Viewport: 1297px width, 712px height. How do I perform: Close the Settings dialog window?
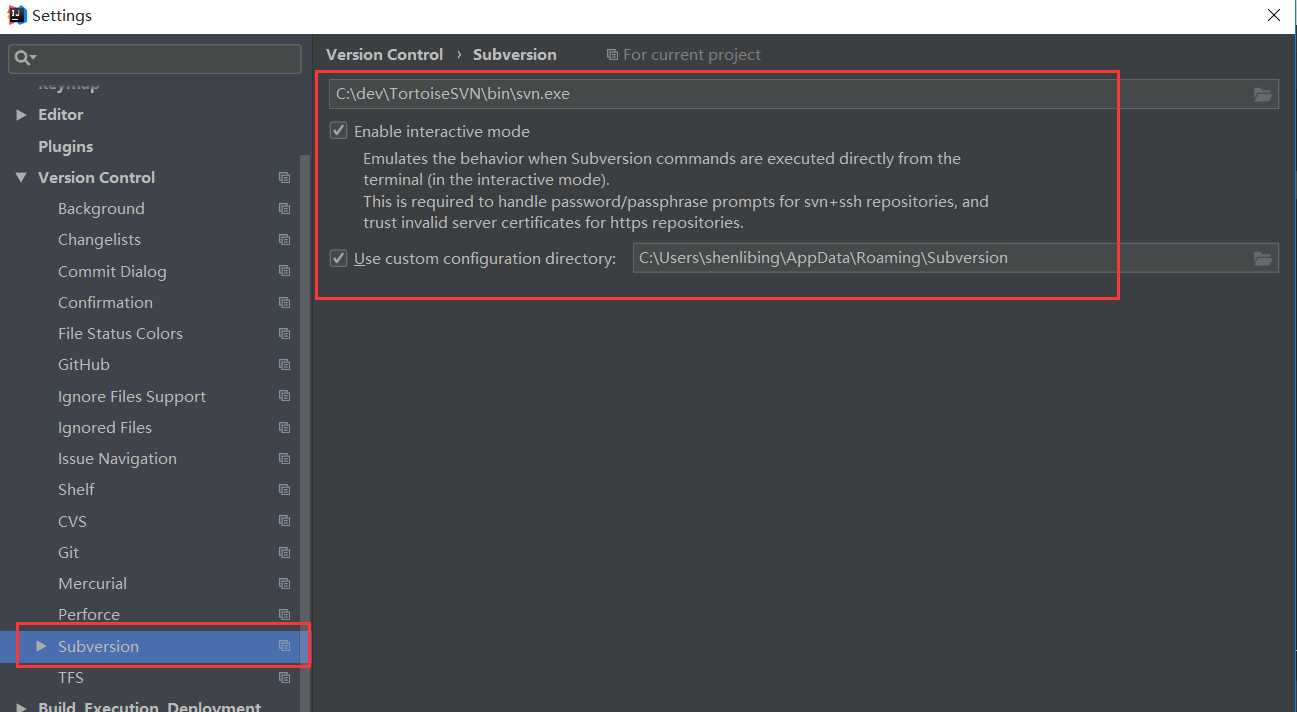[1273, 15]
